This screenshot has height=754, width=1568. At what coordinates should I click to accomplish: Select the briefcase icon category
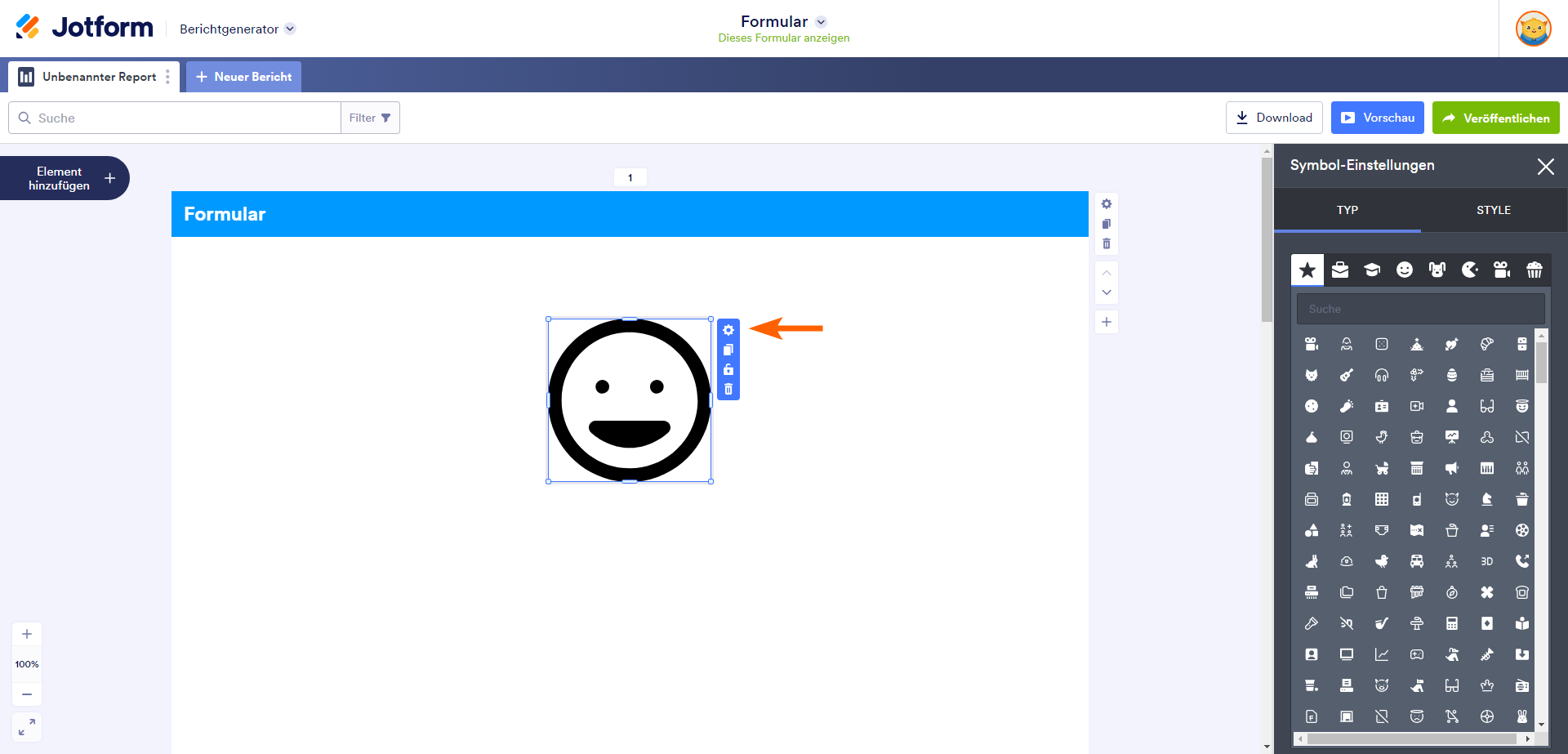tap(1340, 270)
